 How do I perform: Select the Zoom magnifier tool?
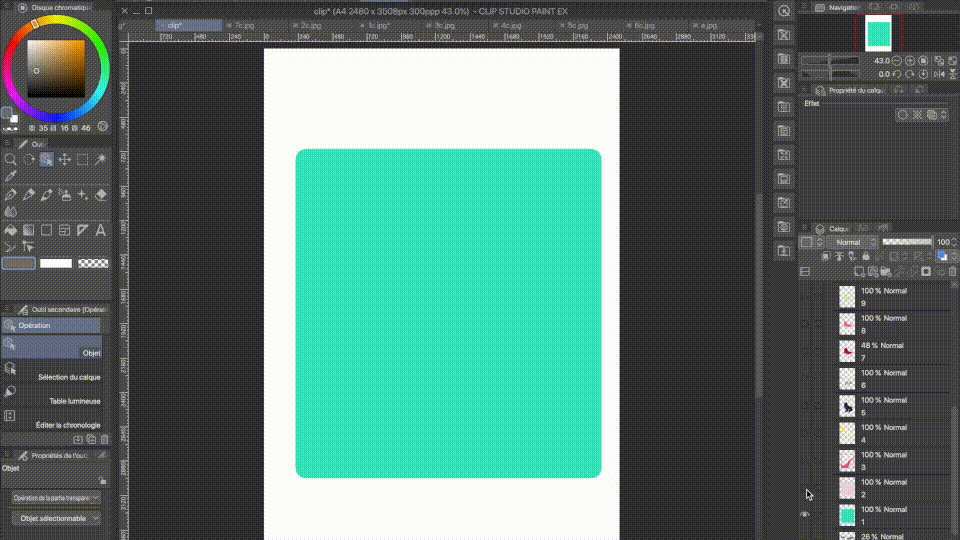(x=10, y=160)
